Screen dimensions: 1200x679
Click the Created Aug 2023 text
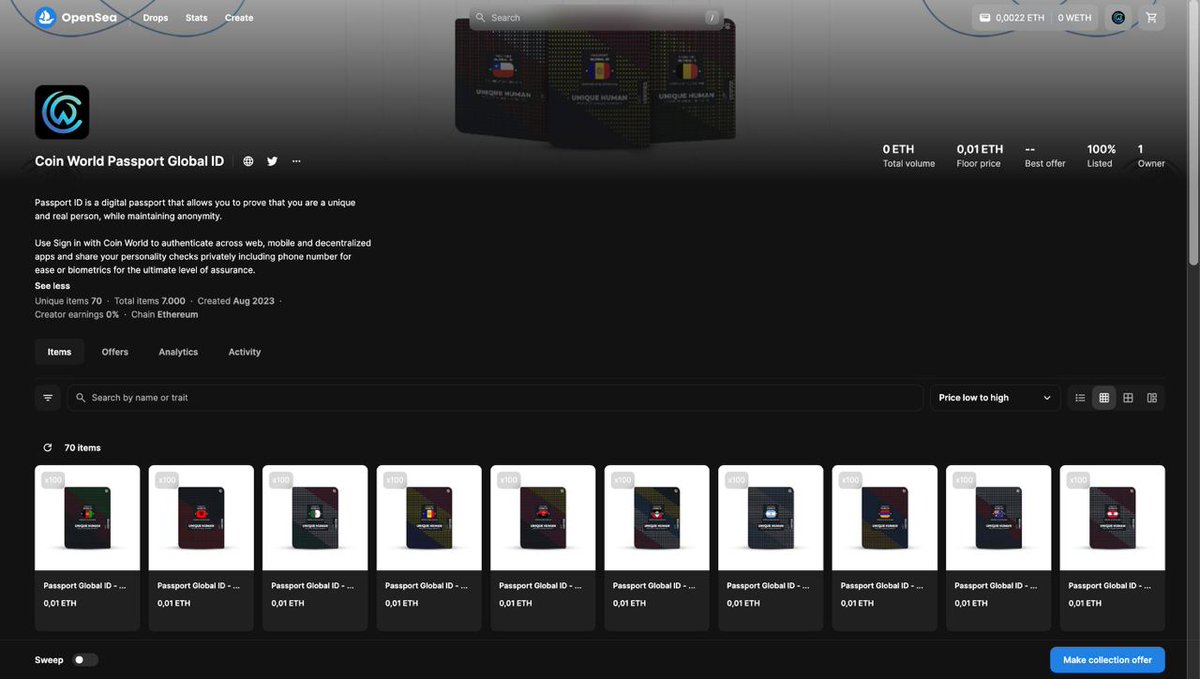pos(237,301)
